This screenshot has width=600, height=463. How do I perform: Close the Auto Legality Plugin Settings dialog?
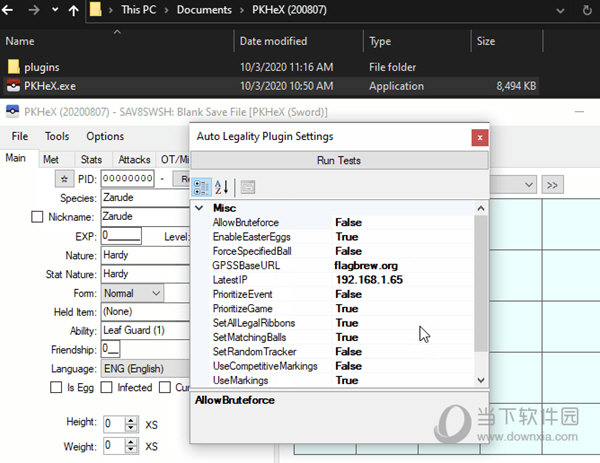[480, 136]
